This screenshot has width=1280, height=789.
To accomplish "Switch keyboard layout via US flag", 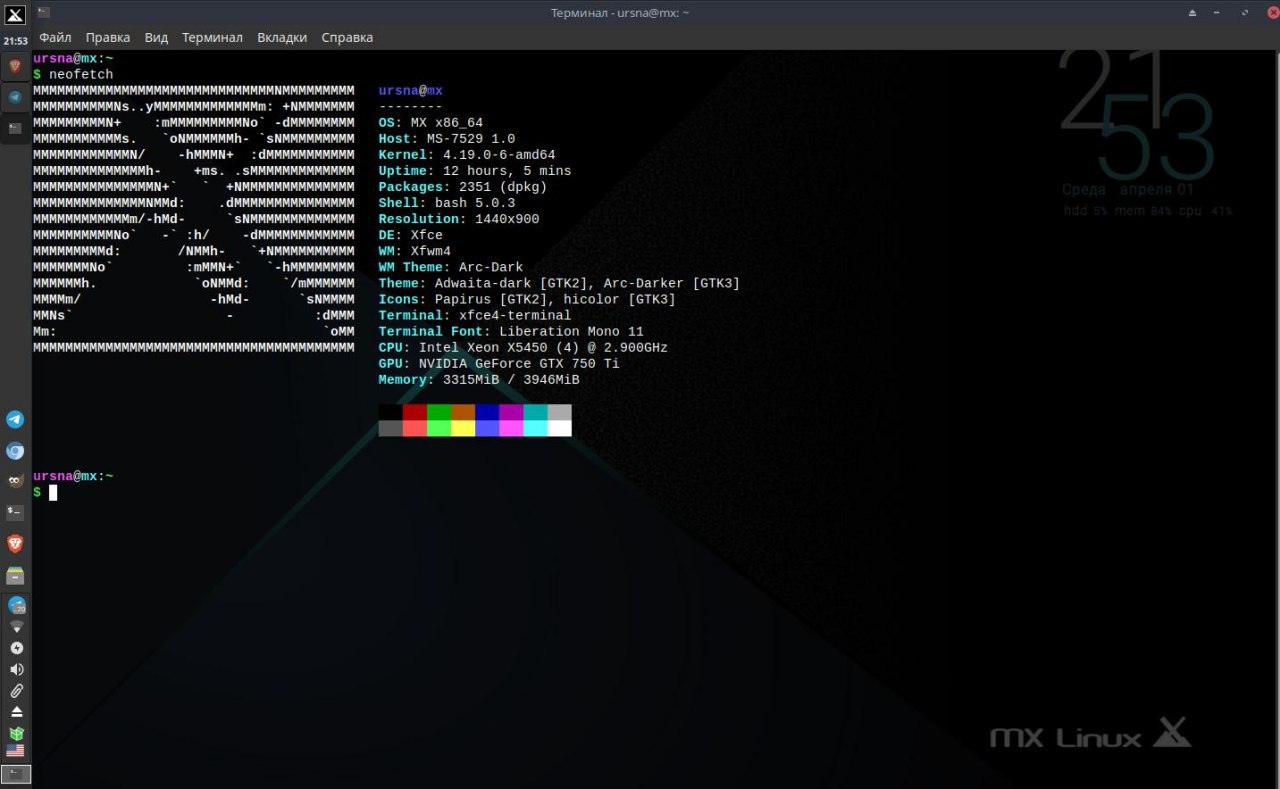I will (x=16, y=750).
